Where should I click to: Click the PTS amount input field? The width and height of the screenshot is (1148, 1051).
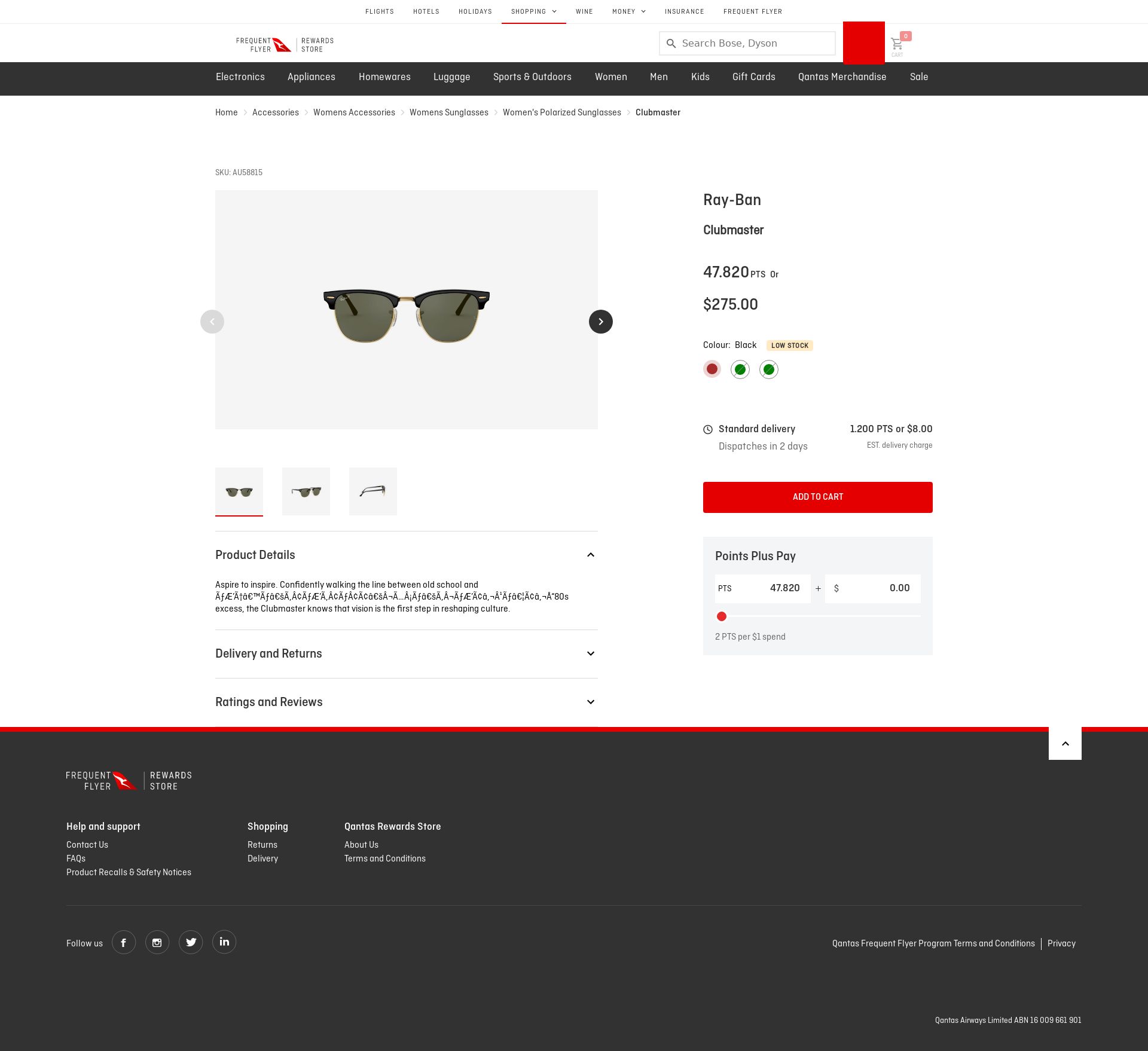tap(763, 588)
